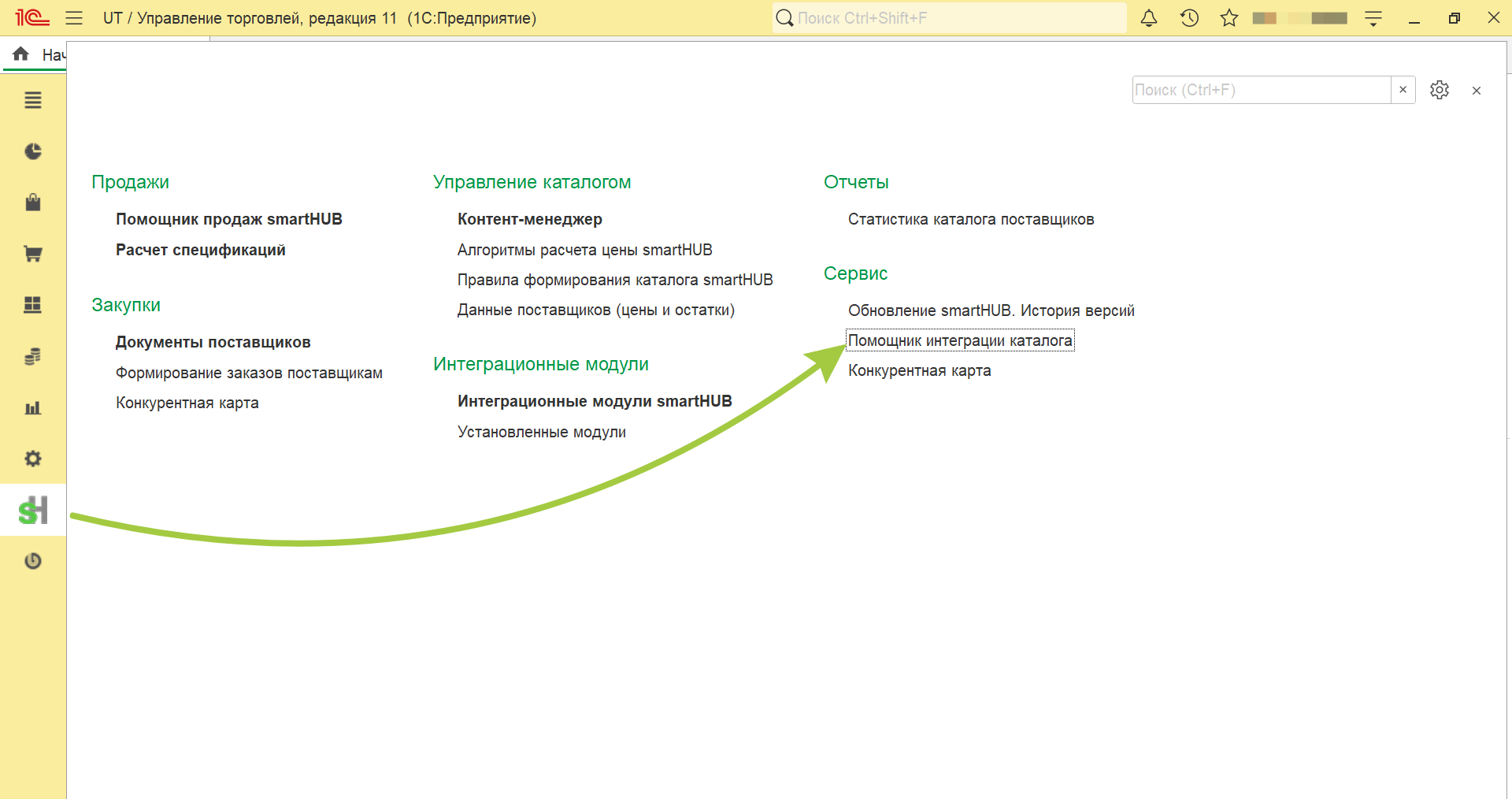
Task: Close the functions panel with X
Action: 1477,91
